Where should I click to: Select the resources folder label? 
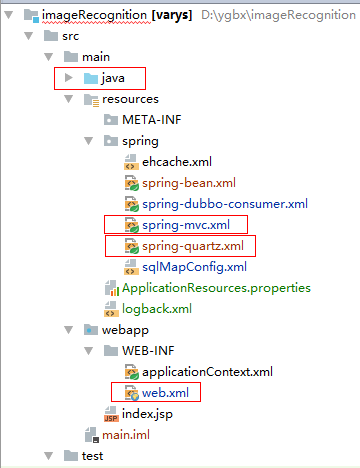(x=130, y=99)
